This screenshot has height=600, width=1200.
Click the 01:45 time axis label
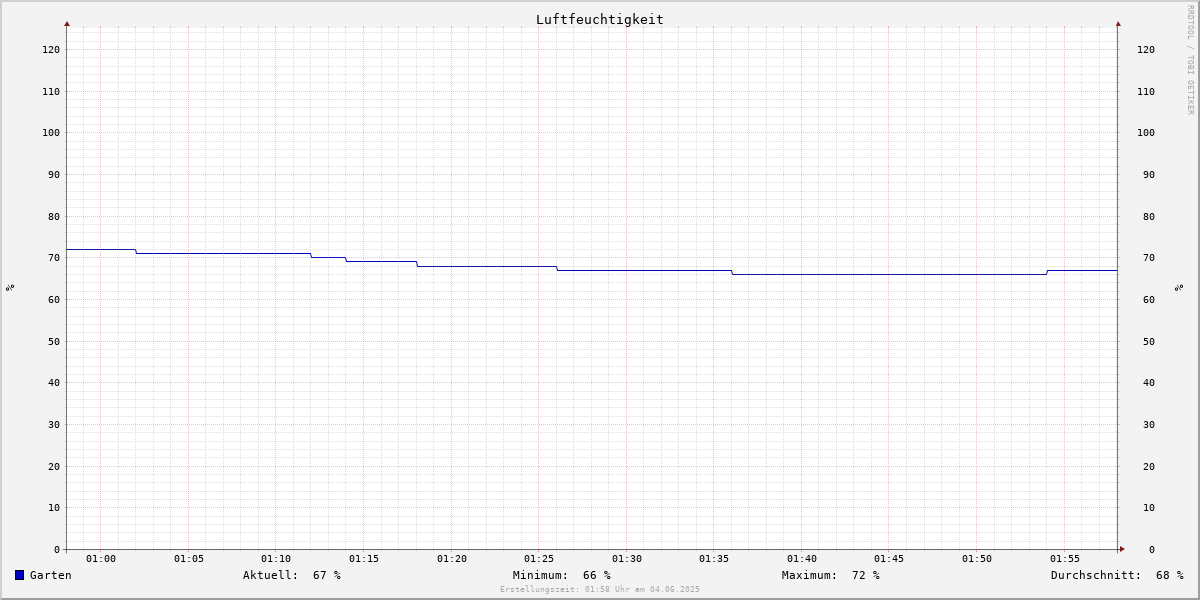pos(890,559)
